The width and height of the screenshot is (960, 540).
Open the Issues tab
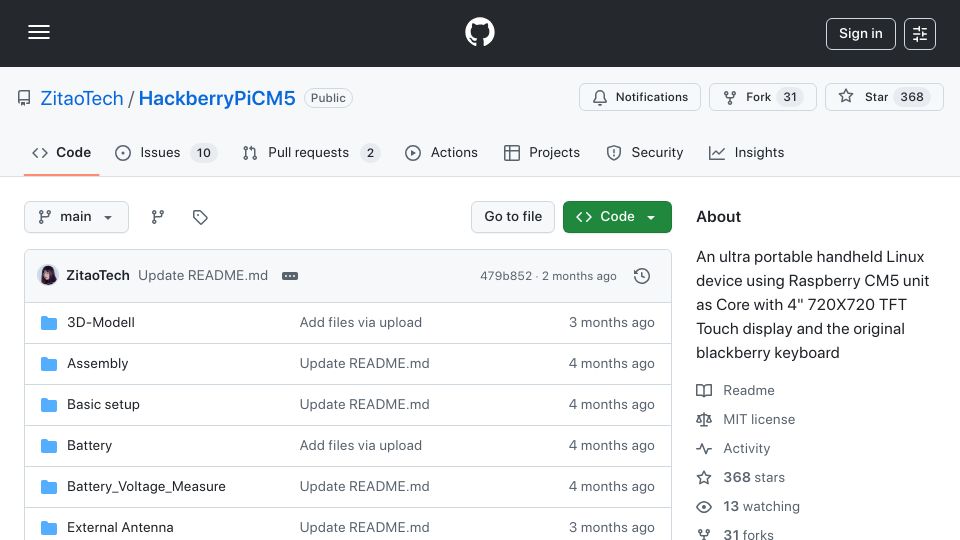pyautogui.click(x=165, y=152)
